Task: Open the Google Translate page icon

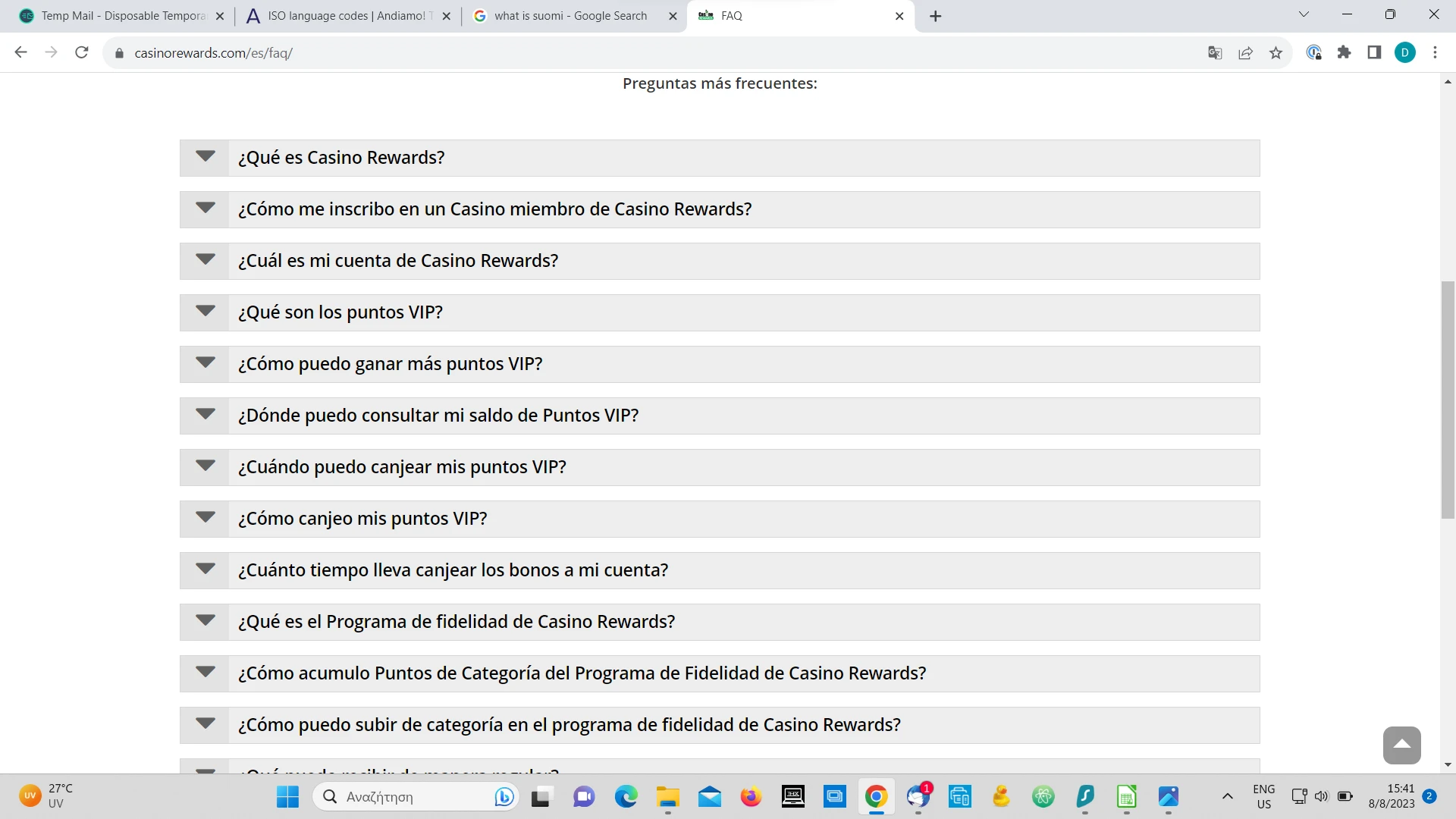Action: [1215, 52]
